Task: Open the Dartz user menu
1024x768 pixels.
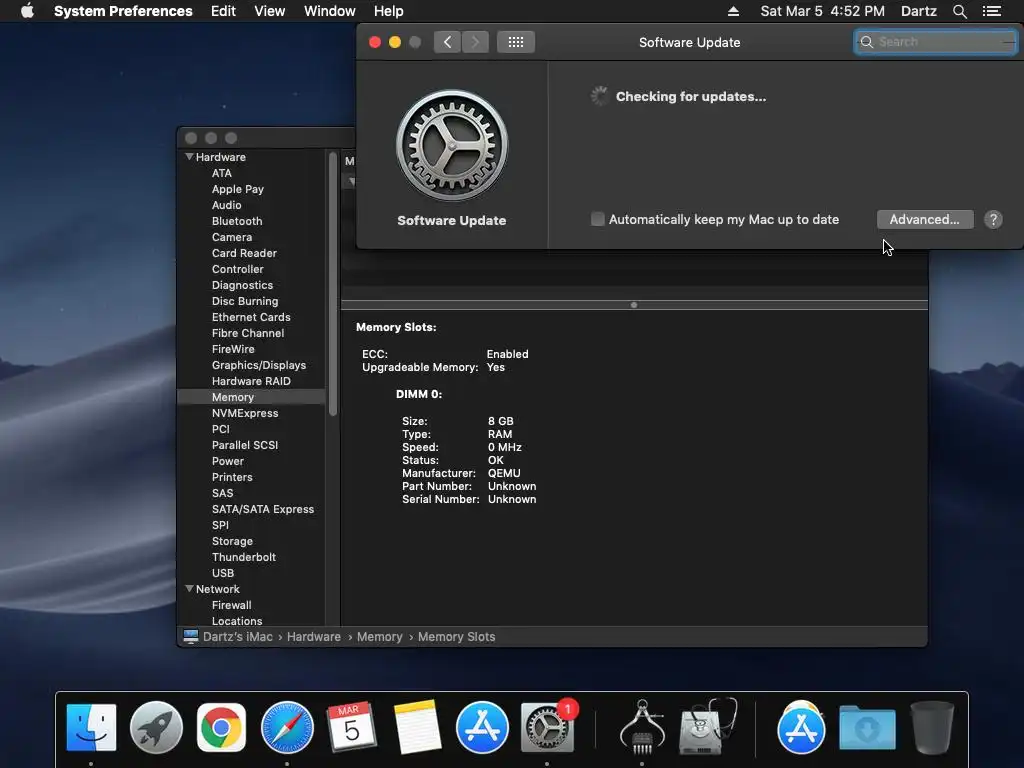Action: (x=919, y=11)
